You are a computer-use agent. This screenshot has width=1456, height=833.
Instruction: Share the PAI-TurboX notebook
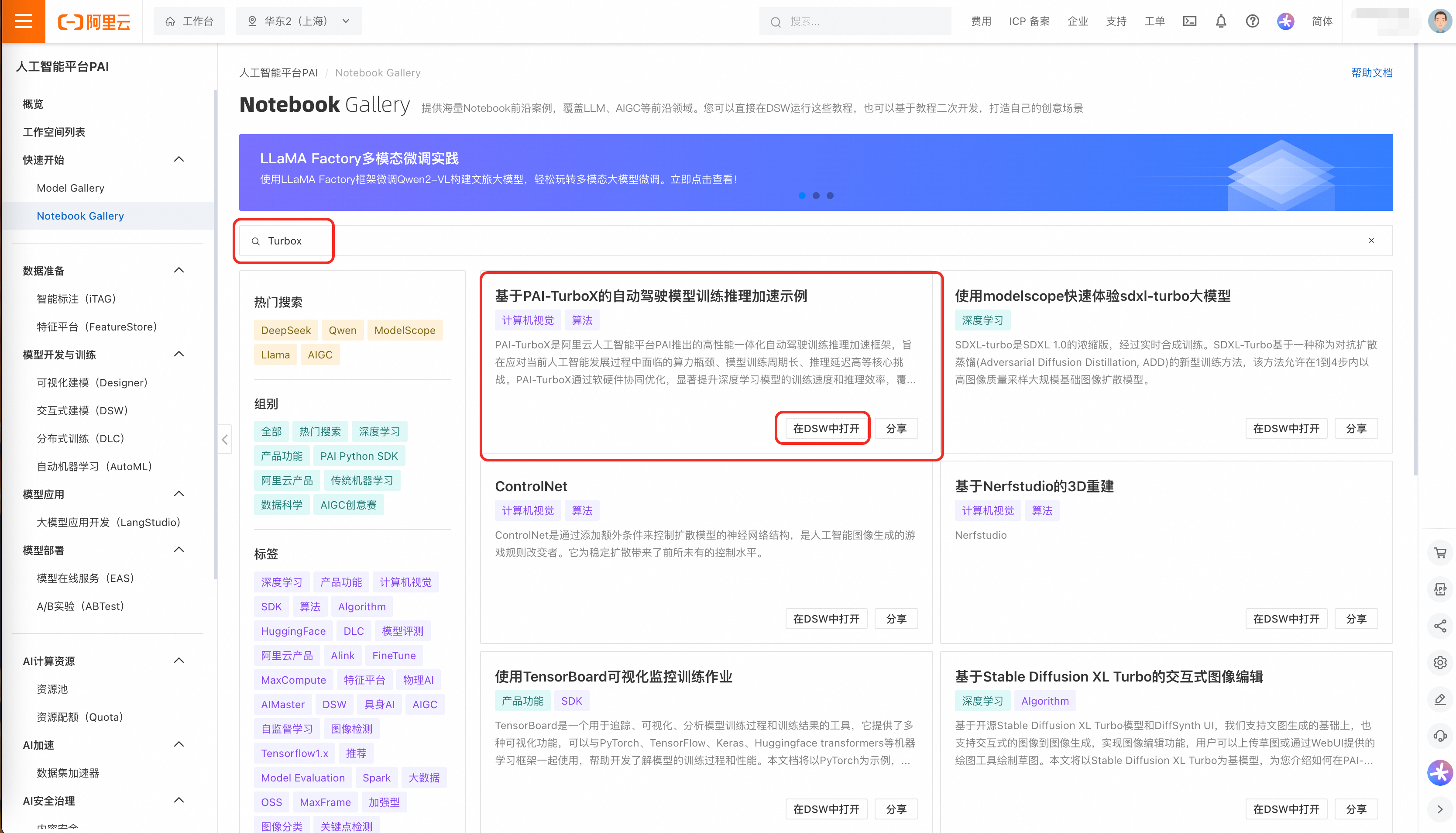point(896,429)
